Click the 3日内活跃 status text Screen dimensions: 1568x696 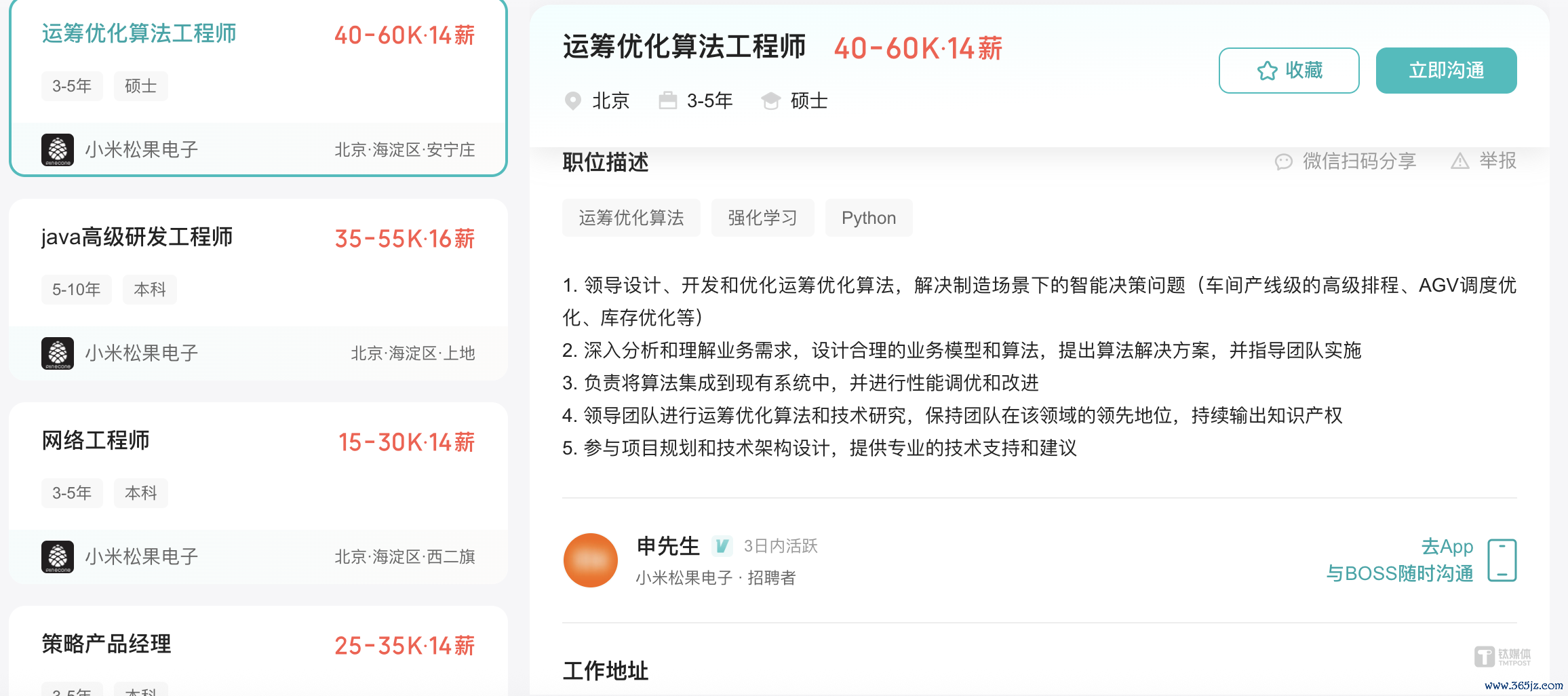pyautogui.click(x=781, y=546)
